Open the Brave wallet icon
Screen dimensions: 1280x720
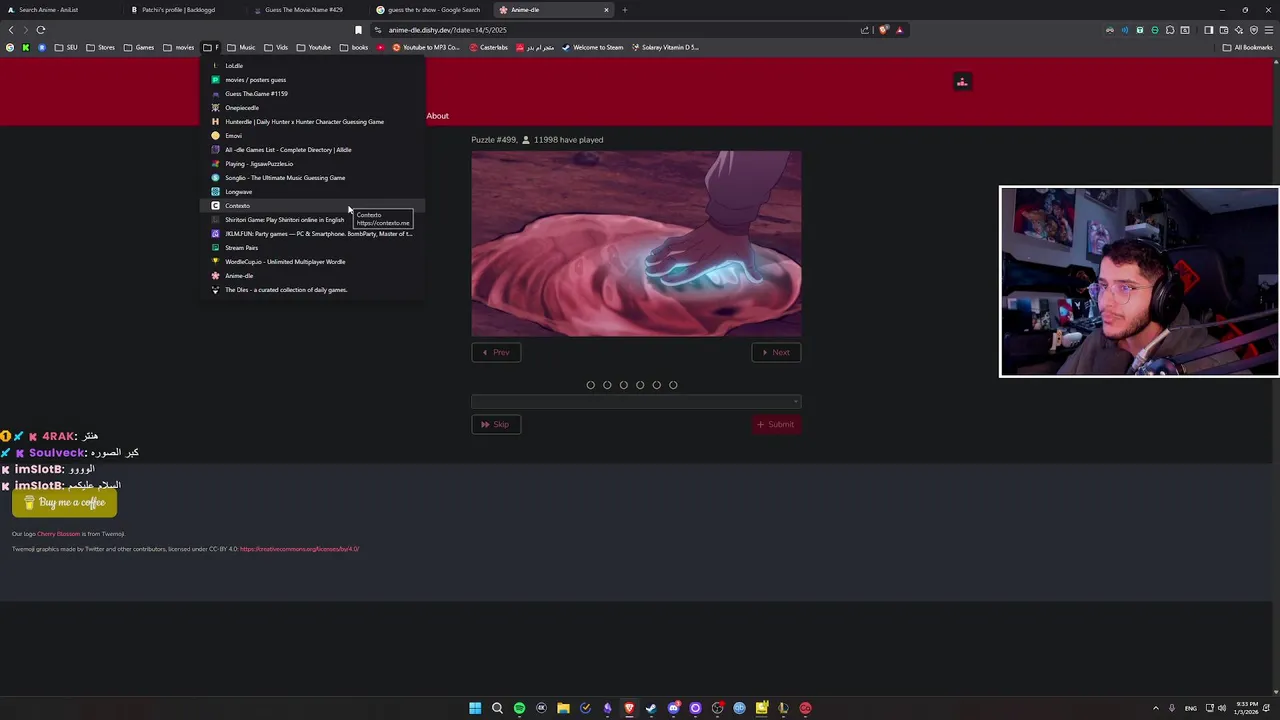[1224, 30]
